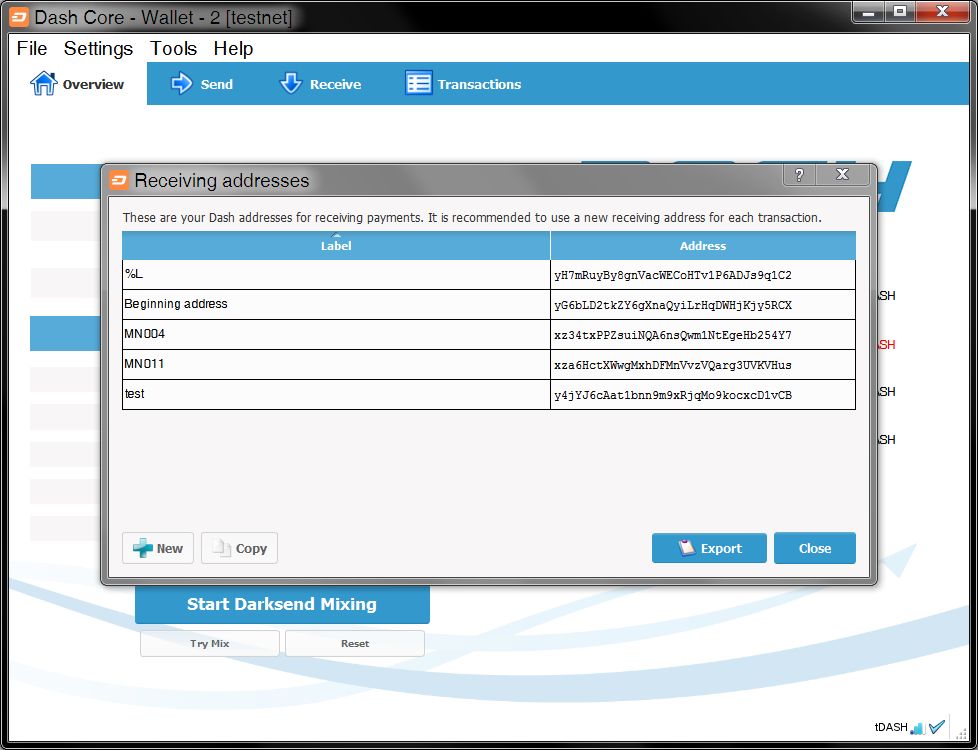Close the Dash Core main window

[942, 11]
